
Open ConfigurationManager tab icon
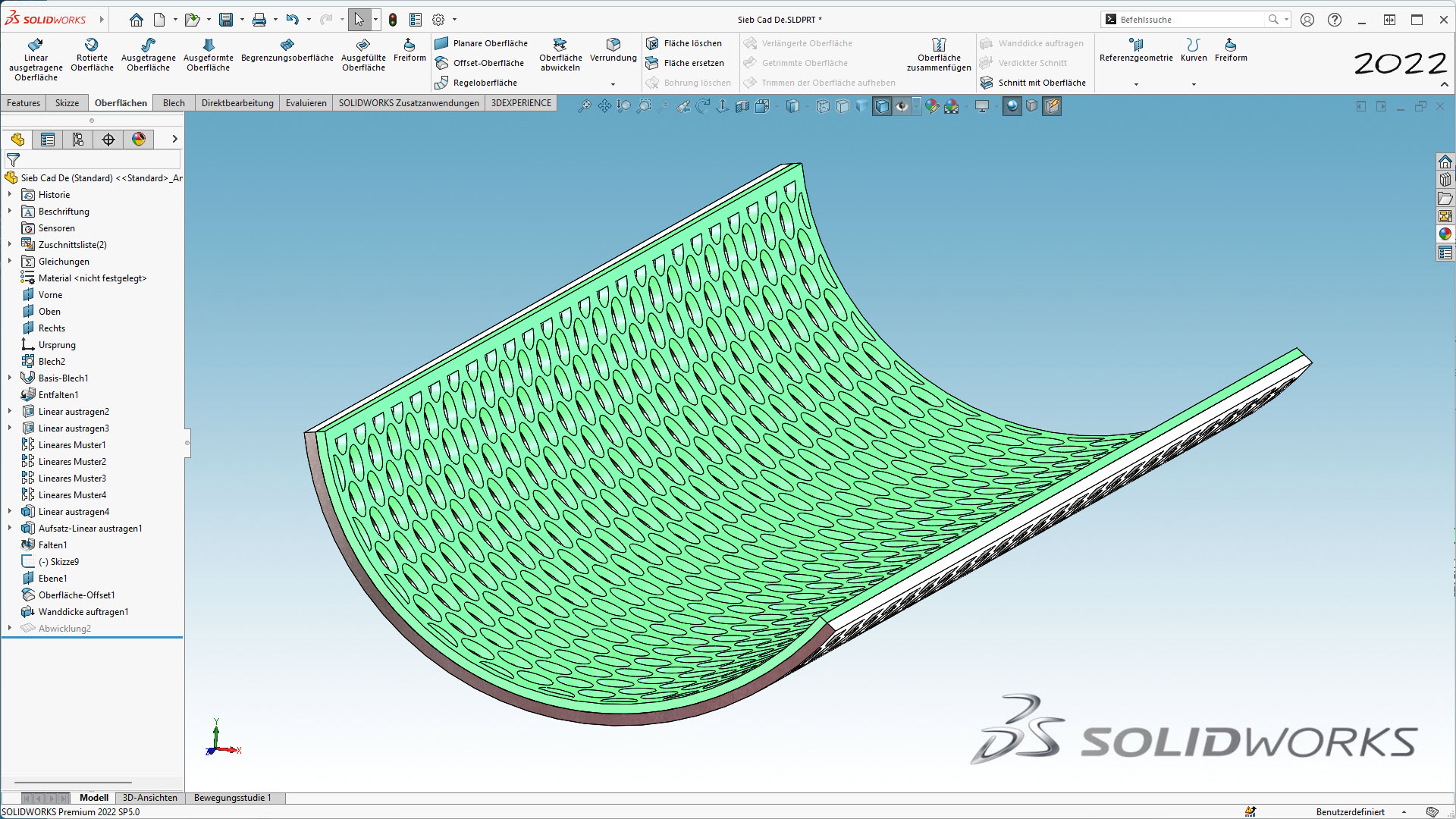[78, 140]
